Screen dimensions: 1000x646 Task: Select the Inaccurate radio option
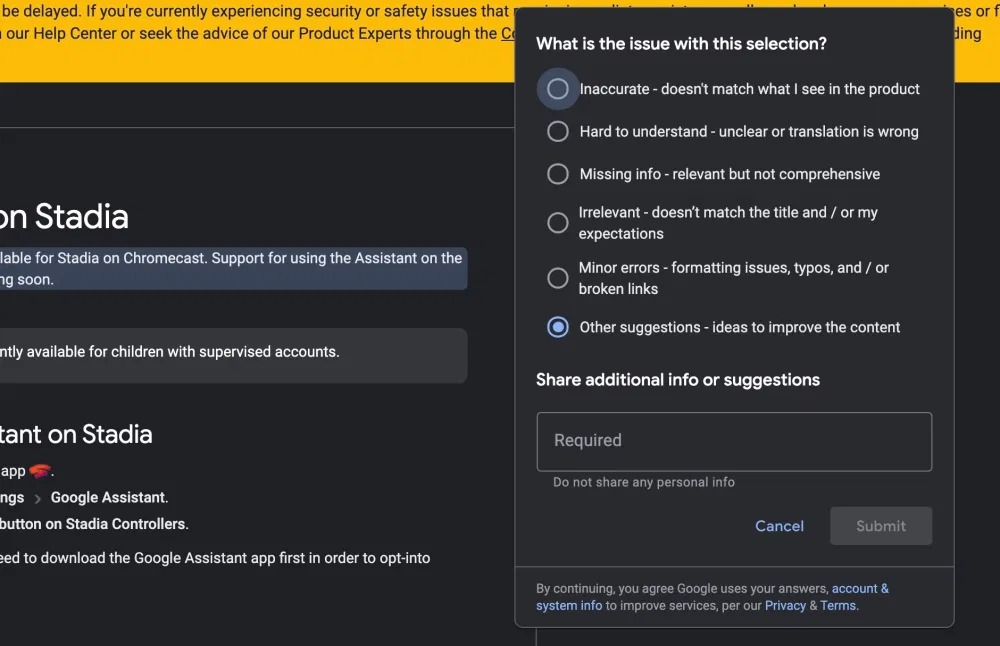(558, 89)
